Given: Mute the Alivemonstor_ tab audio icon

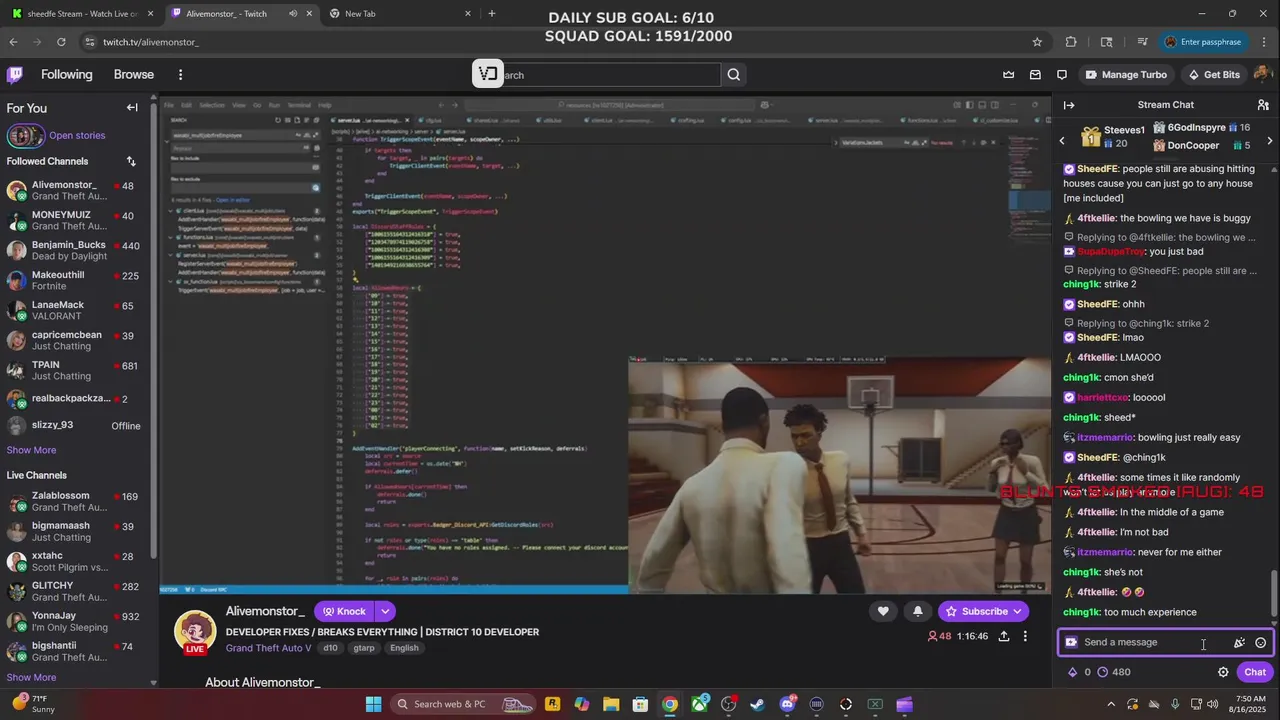Looking at the screenshot, I should click(x=293, y=14).
